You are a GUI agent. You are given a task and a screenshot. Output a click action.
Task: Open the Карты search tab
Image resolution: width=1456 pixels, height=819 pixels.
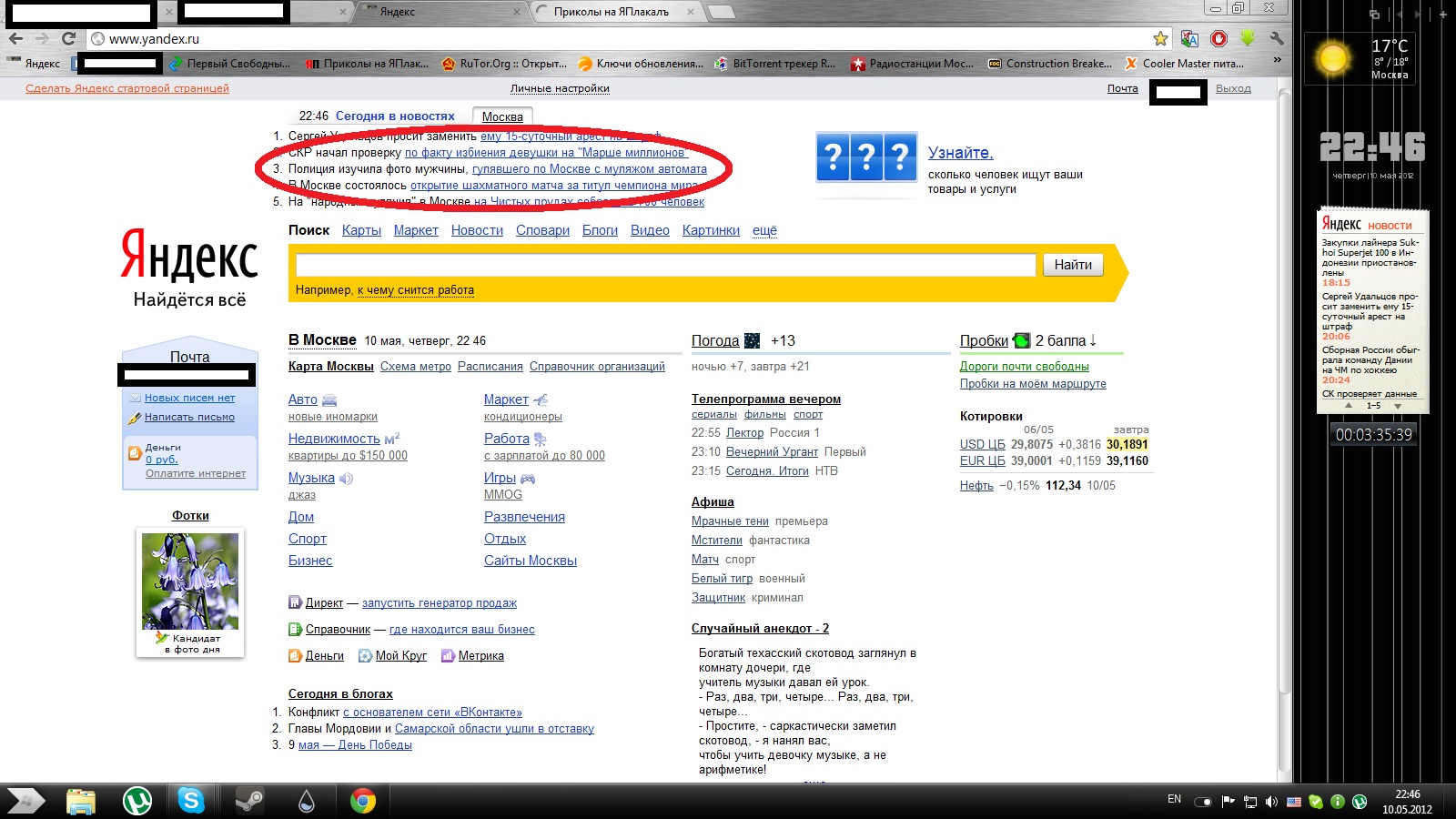(x=361, y=230)
